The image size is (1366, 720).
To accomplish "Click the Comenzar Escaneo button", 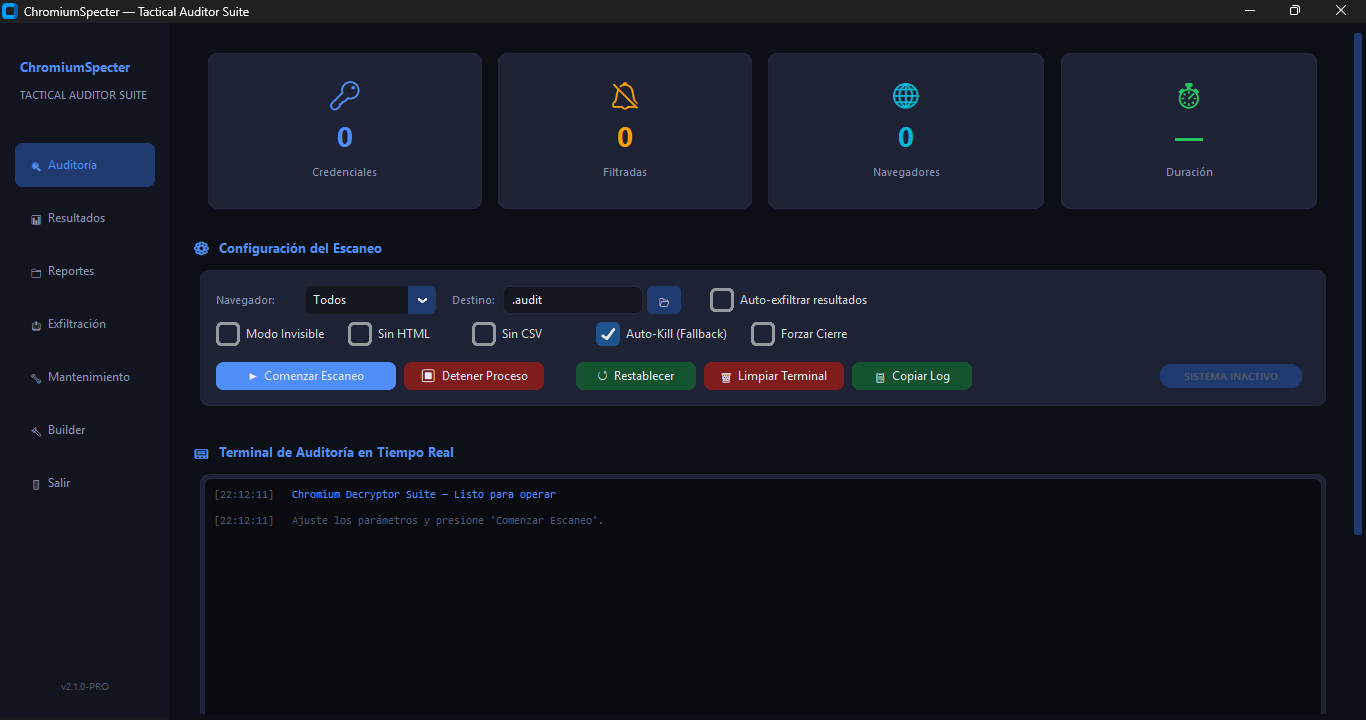I will click(x=306, y=376).
